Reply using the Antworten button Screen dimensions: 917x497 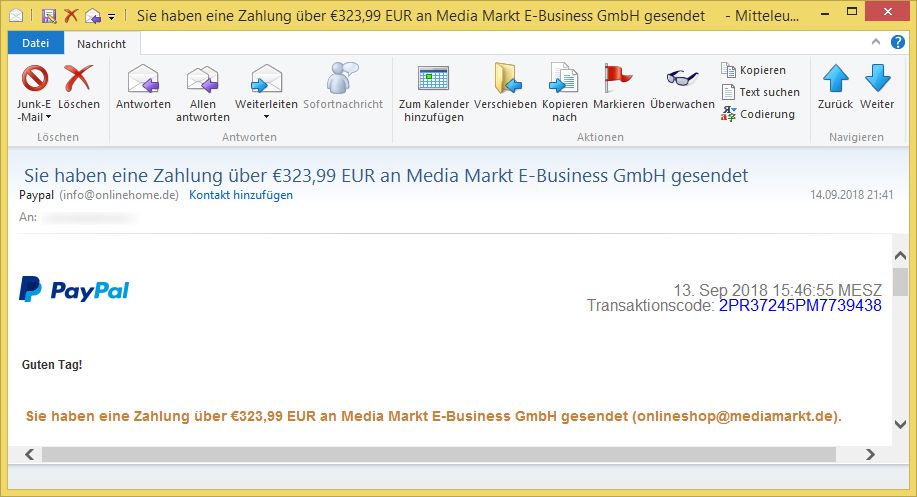[143, 87]
